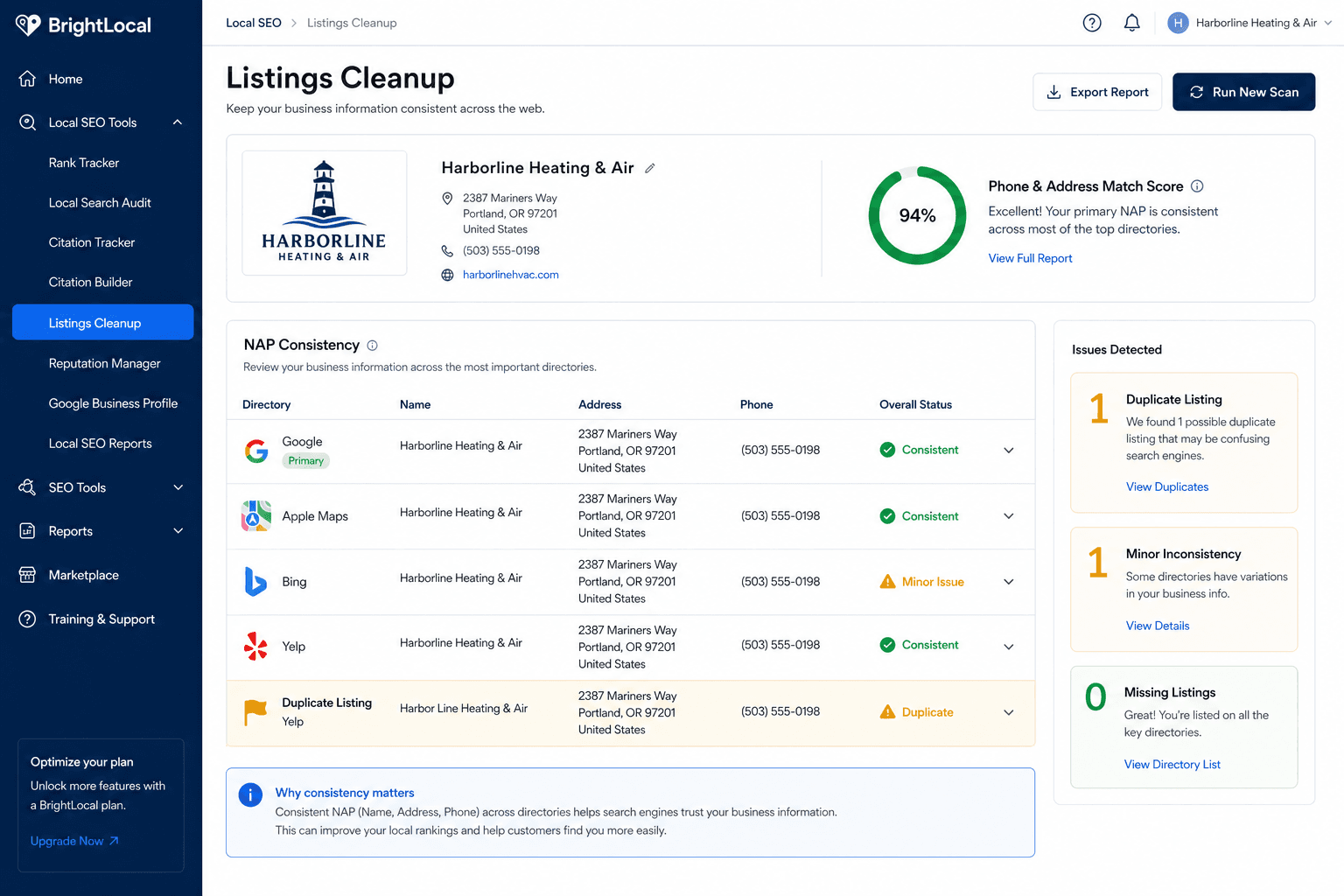Click the map pin address icon
Viewport: 1344px width, 896px height.
click(447, 199)
